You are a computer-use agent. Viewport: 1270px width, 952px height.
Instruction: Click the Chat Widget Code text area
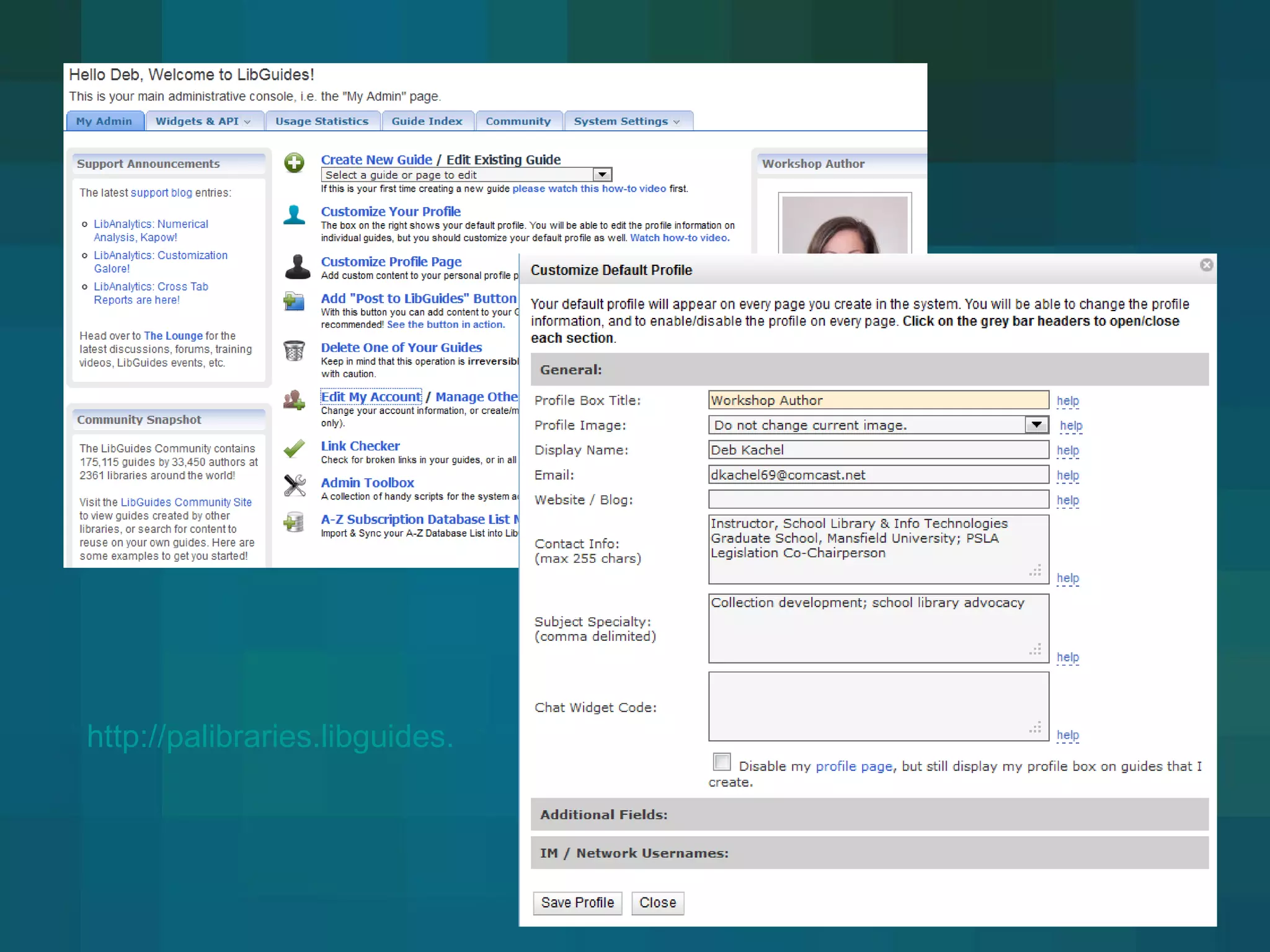(879, 707)
